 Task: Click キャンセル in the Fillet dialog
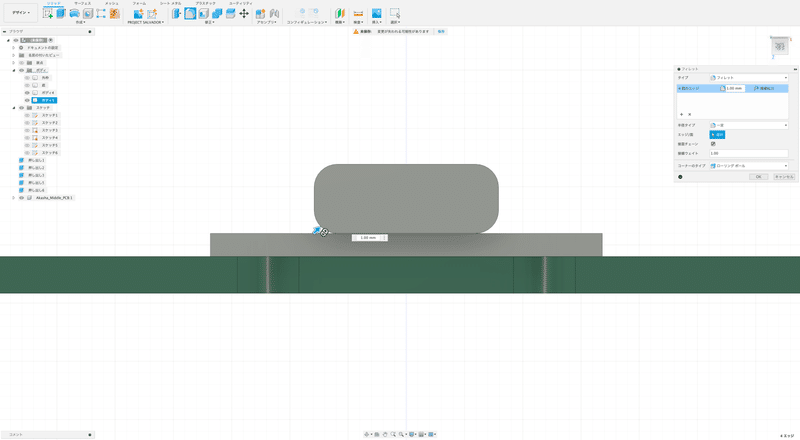click(784, 177)
